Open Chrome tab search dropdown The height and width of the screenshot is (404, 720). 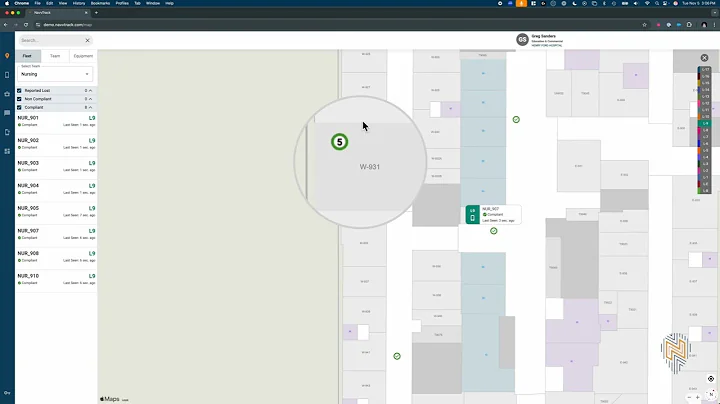[714, 13]
